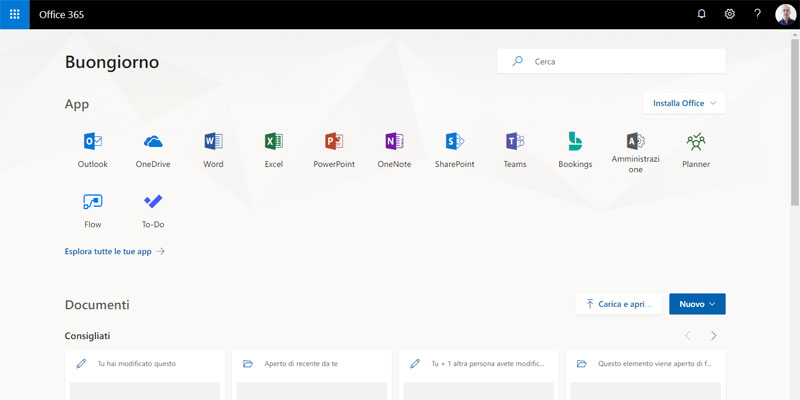Show next recommended documents with right arrow
Viewport: 800px width, 400px height.
(713, 336)
